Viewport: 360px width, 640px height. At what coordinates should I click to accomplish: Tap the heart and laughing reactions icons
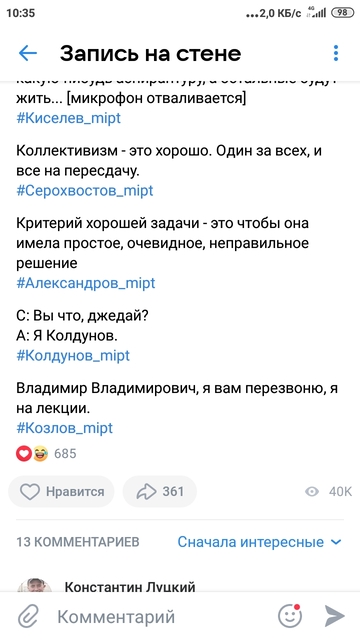coord(32,454)
